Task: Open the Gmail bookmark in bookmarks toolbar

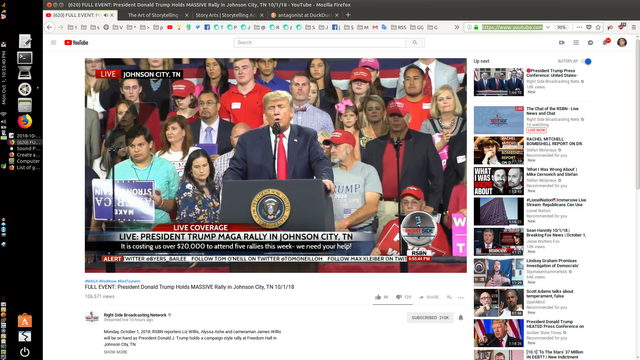Action: [375, 27]
